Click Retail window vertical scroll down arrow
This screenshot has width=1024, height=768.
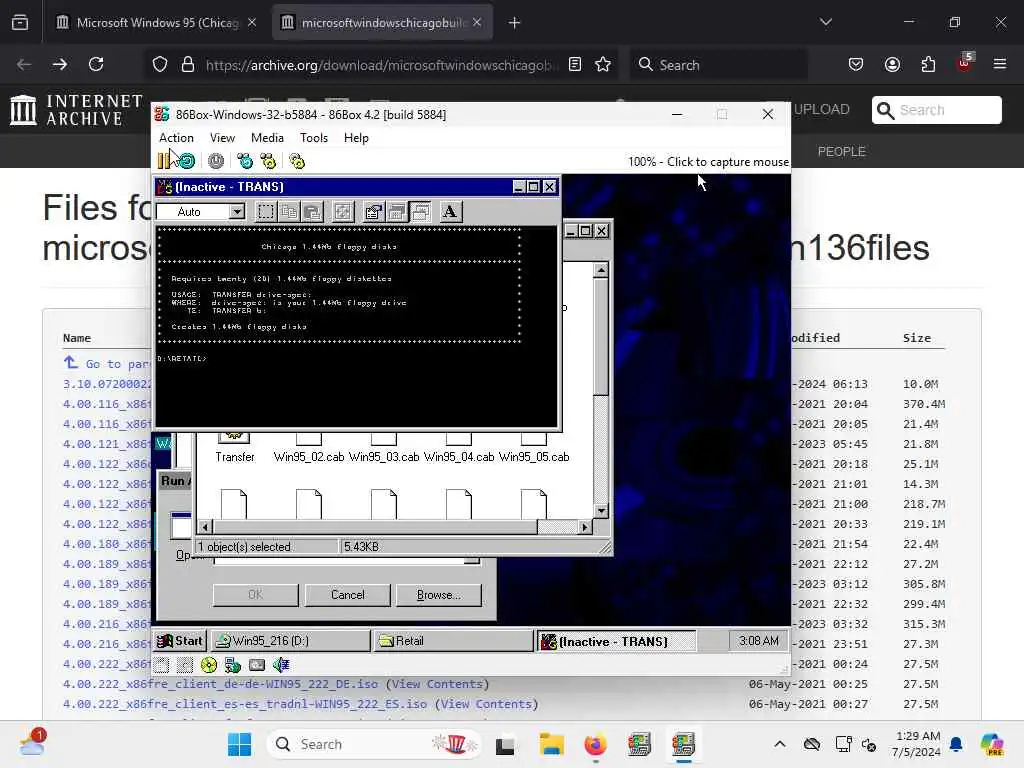pos(601,511)
